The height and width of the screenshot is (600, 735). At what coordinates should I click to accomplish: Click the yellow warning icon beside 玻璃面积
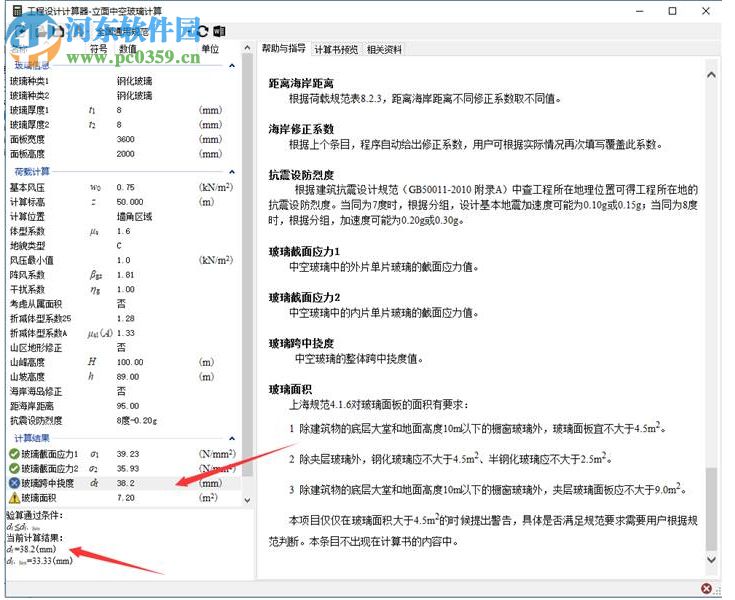coord(14,497)
